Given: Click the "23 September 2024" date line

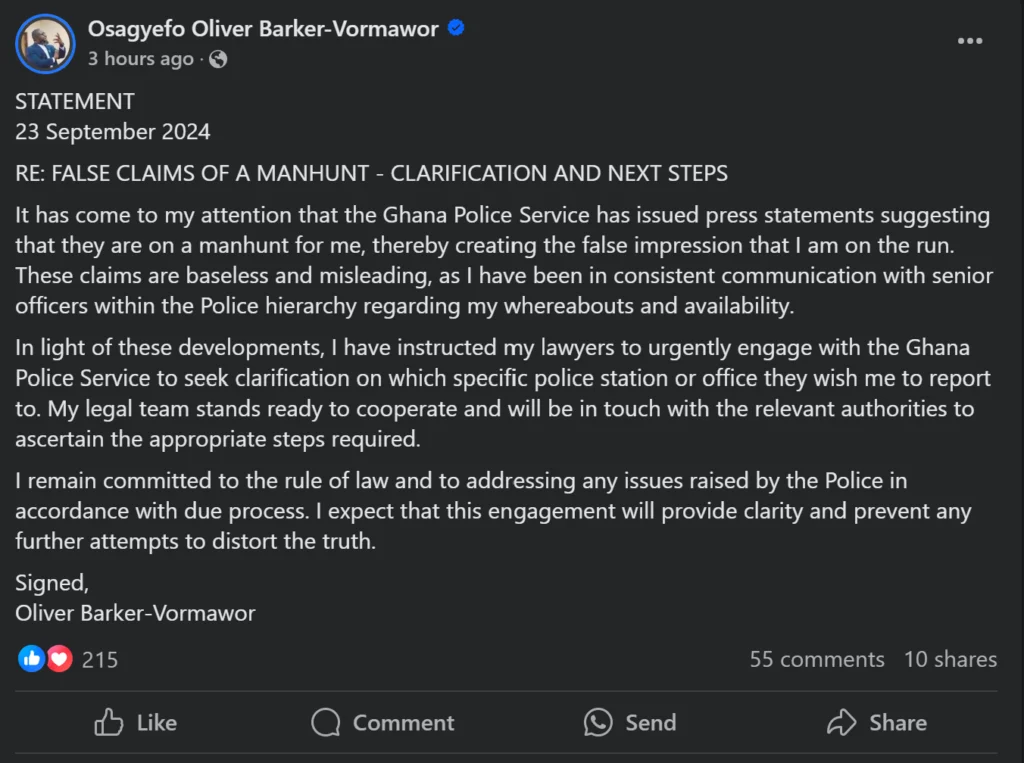Looking at the screenshot, I should coord(113,132).
